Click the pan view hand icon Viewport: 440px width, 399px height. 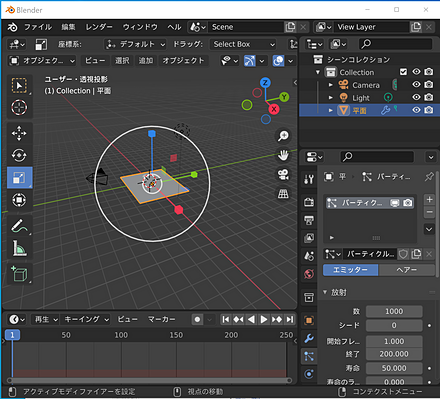pos(283,155)
